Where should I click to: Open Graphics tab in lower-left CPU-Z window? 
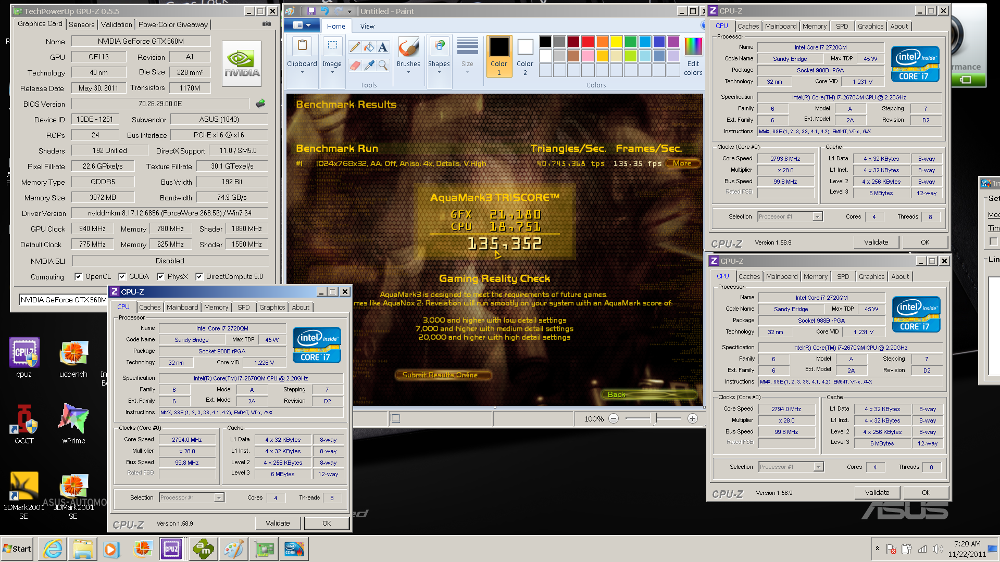pos(272,307)
